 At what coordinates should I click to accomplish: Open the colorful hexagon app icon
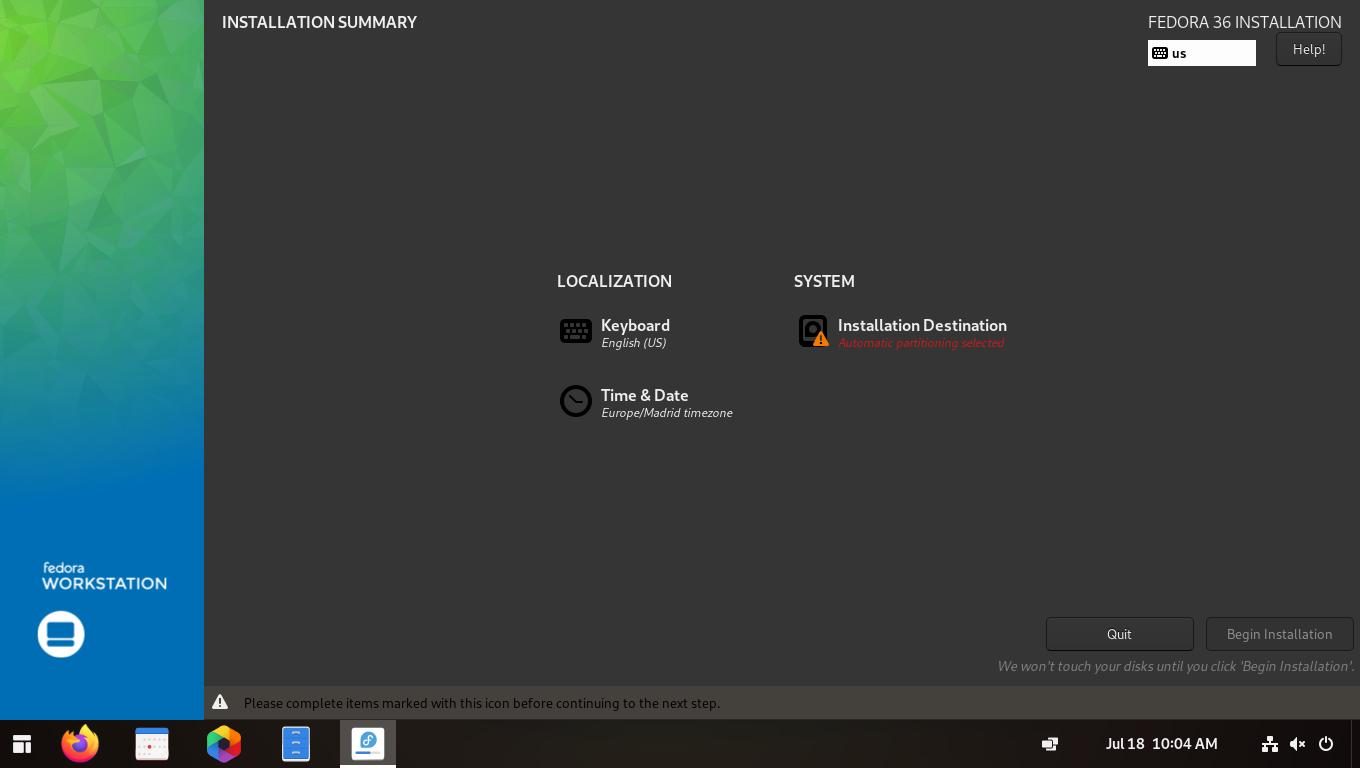224,744
